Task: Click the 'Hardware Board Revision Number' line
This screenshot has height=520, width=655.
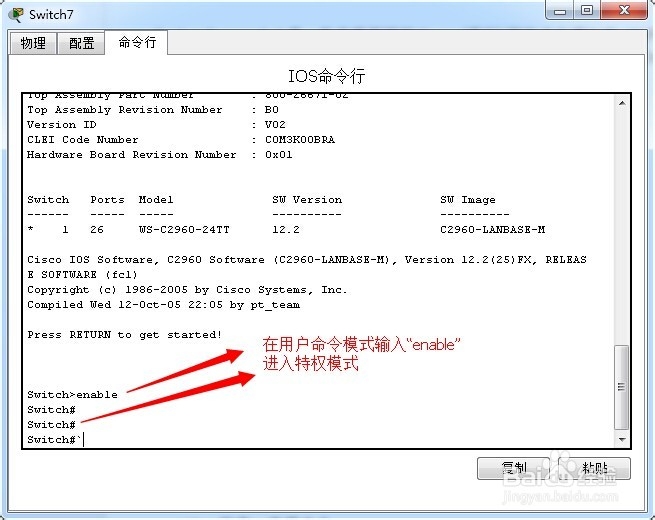Action: point(160,155)
